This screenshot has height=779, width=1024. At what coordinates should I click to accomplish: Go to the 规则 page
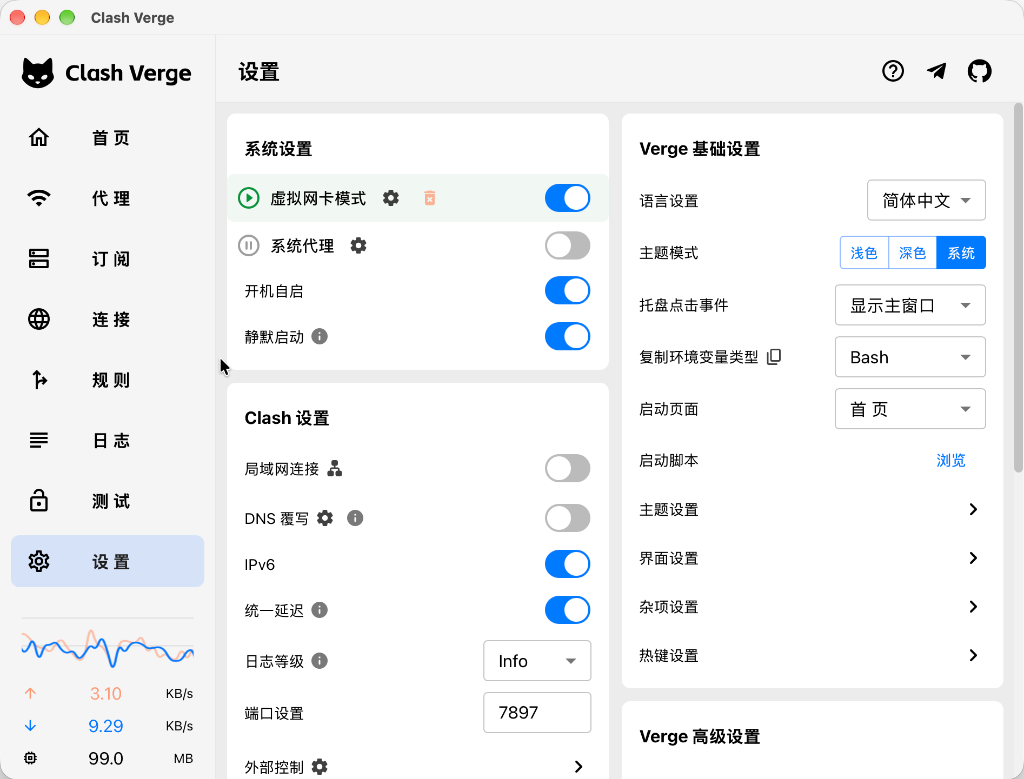107,379
